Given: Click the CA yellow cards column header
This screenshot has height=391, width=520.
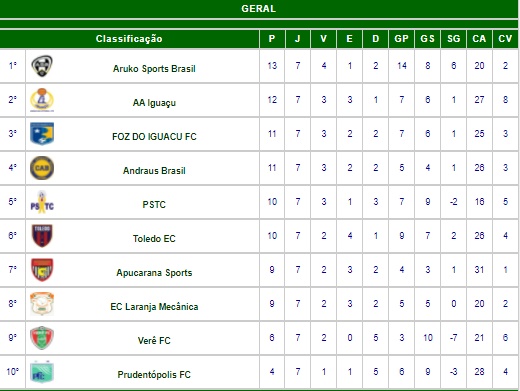Looking at the screenshot, I should coord(479,39).
